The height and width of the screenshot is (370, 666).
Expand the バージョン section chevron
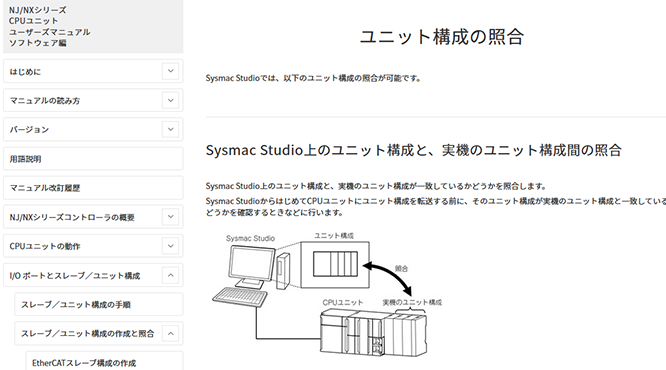point(170,130)
